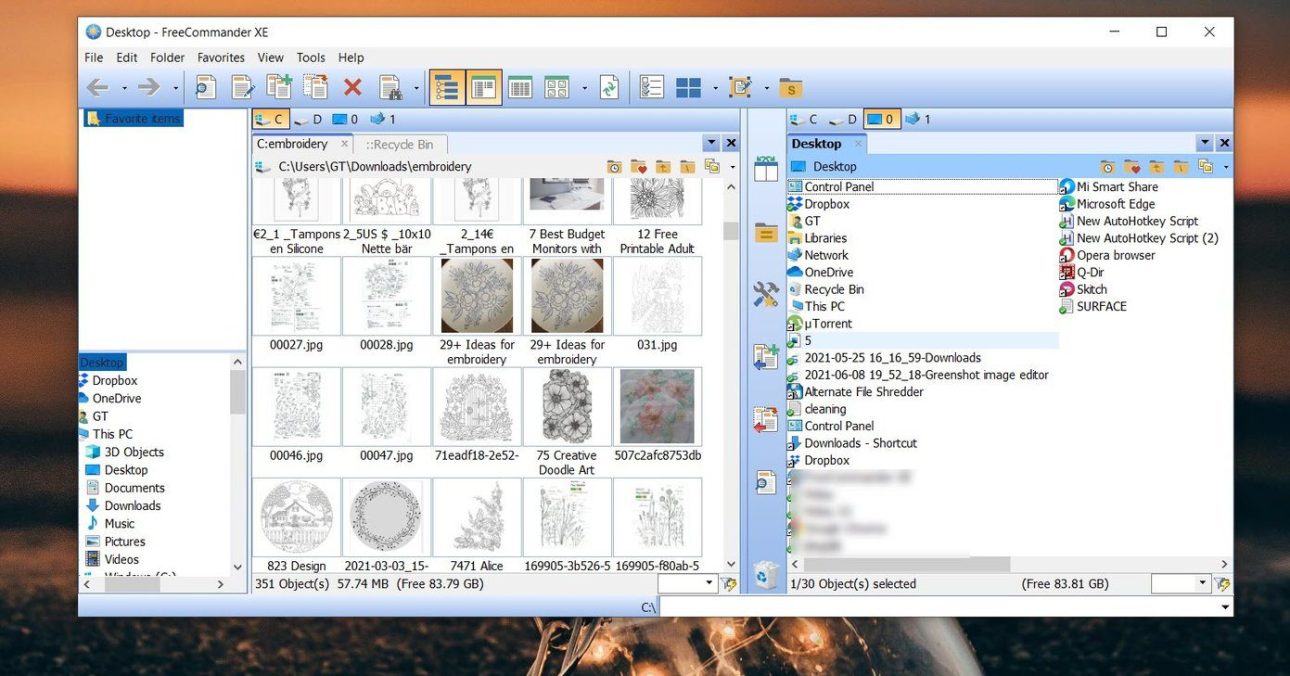
Task: Switch left panel to drive D
Action: [x=308, y=119]
